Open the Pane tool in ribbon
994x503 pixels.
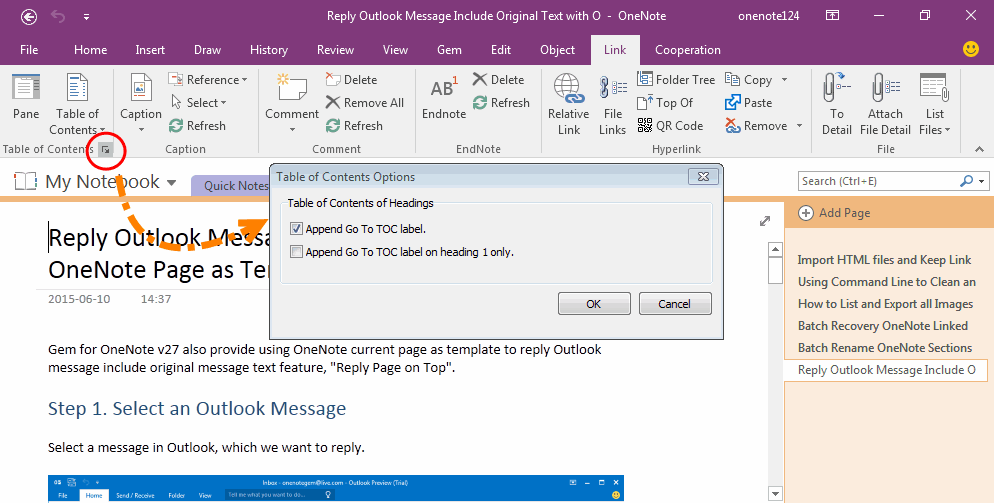click(x=26, y=97)
